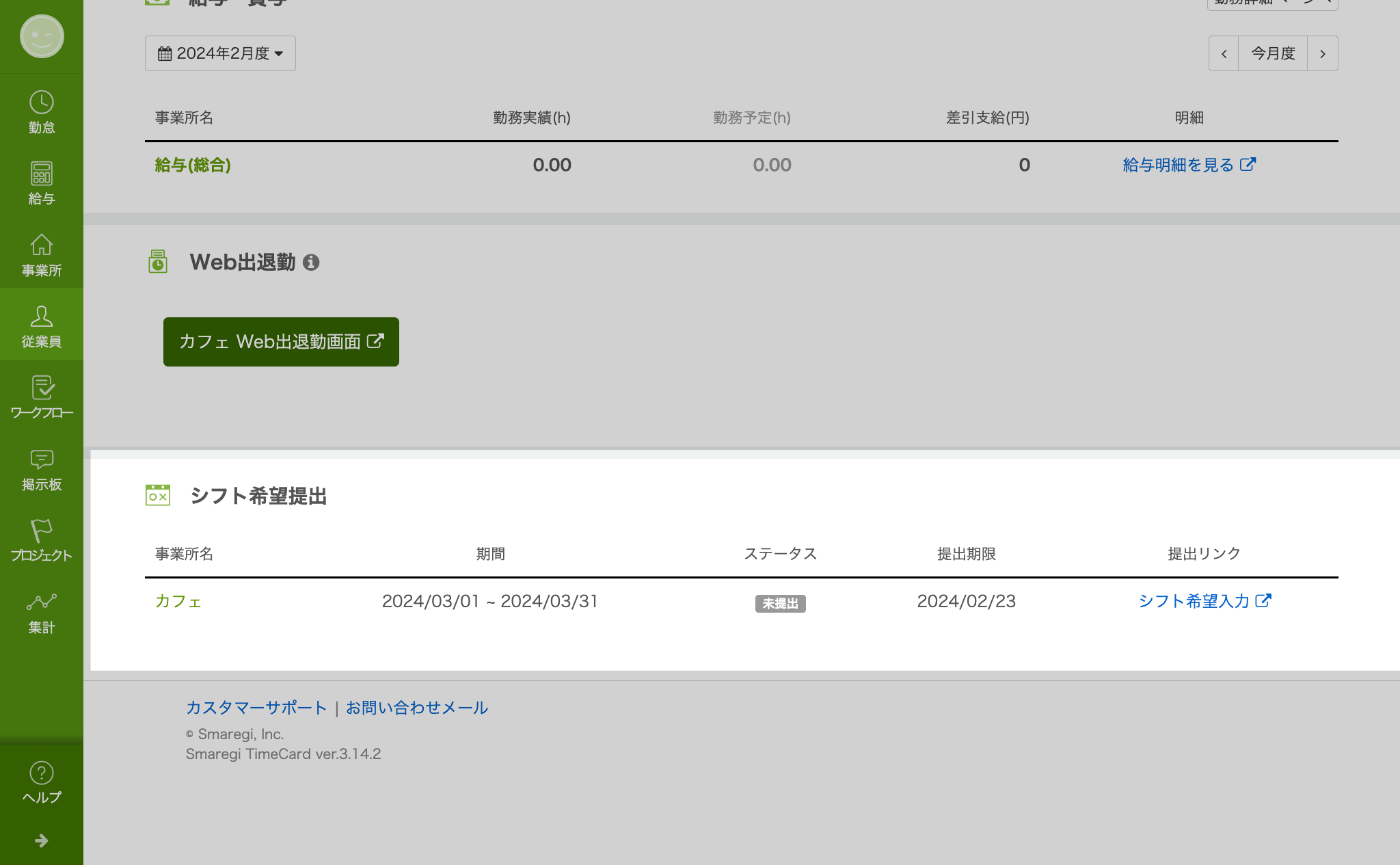Click the 明細 column header
Screen dimensions: 1400x865
coord(1189,118)
